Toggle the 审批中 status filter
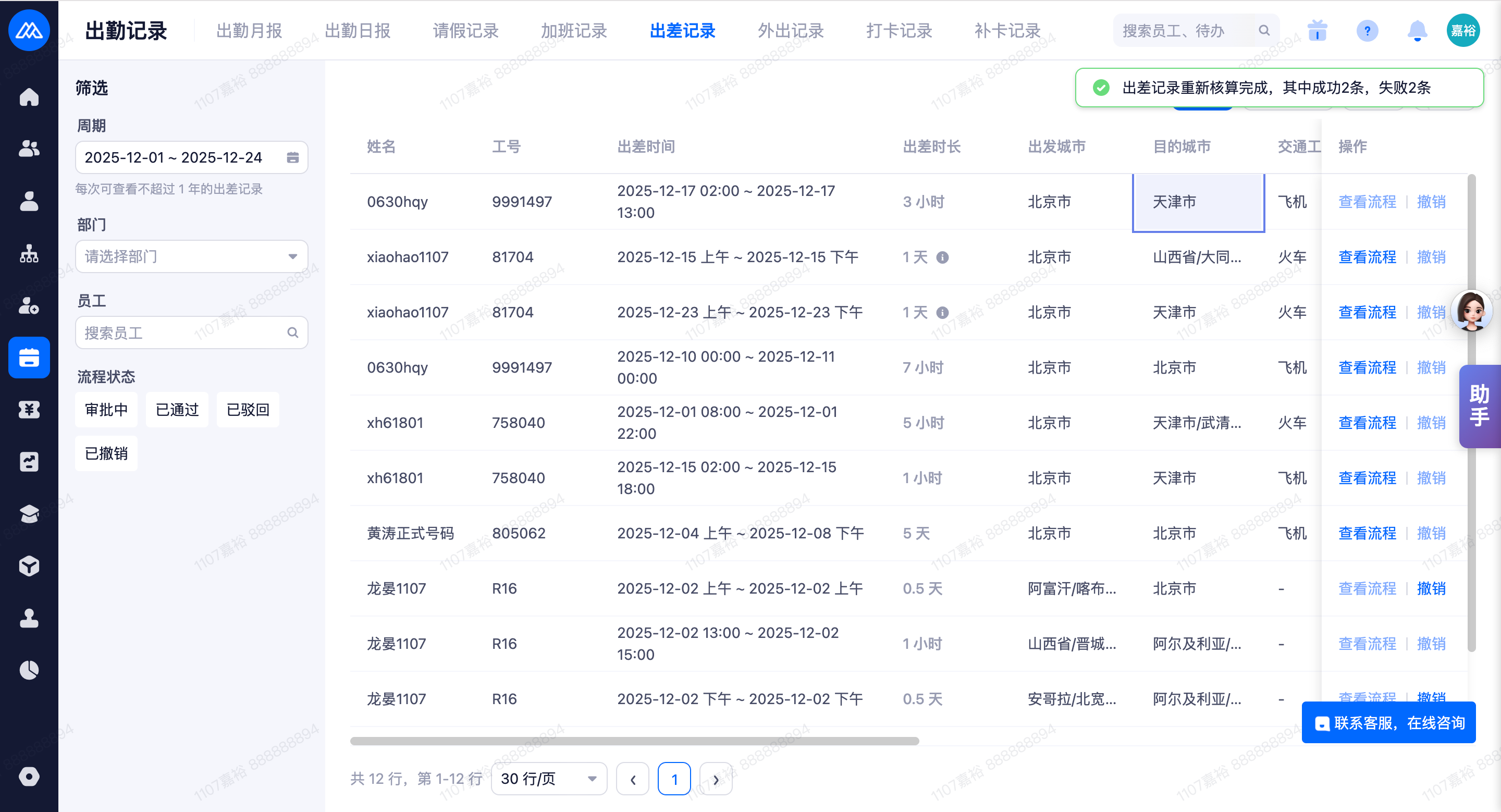The height and width of the screenshot is (812, 1501). point(106,410)
